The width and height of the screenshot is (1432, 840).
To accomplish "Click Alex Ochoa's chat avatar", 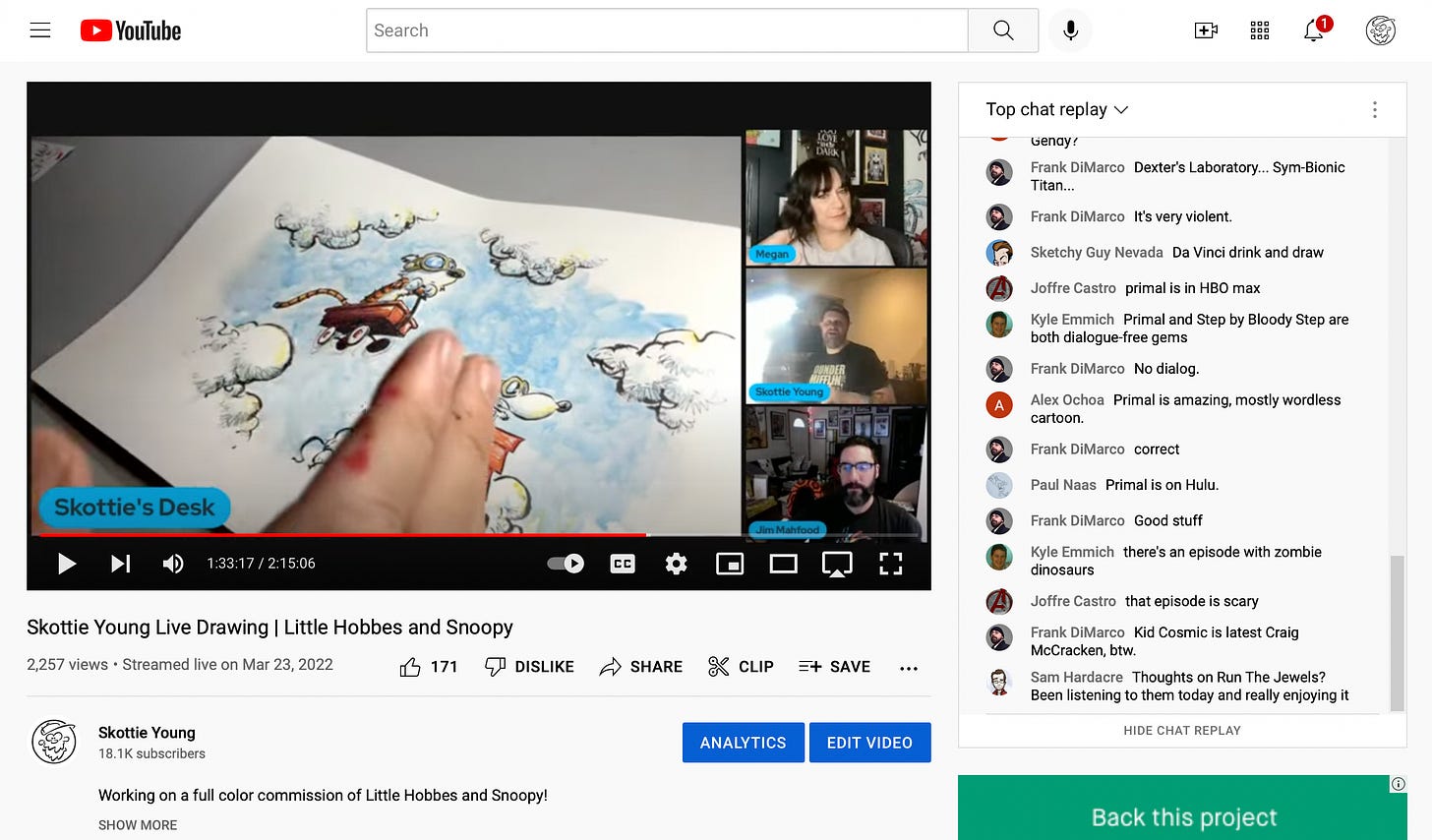I will pos(999,404).
